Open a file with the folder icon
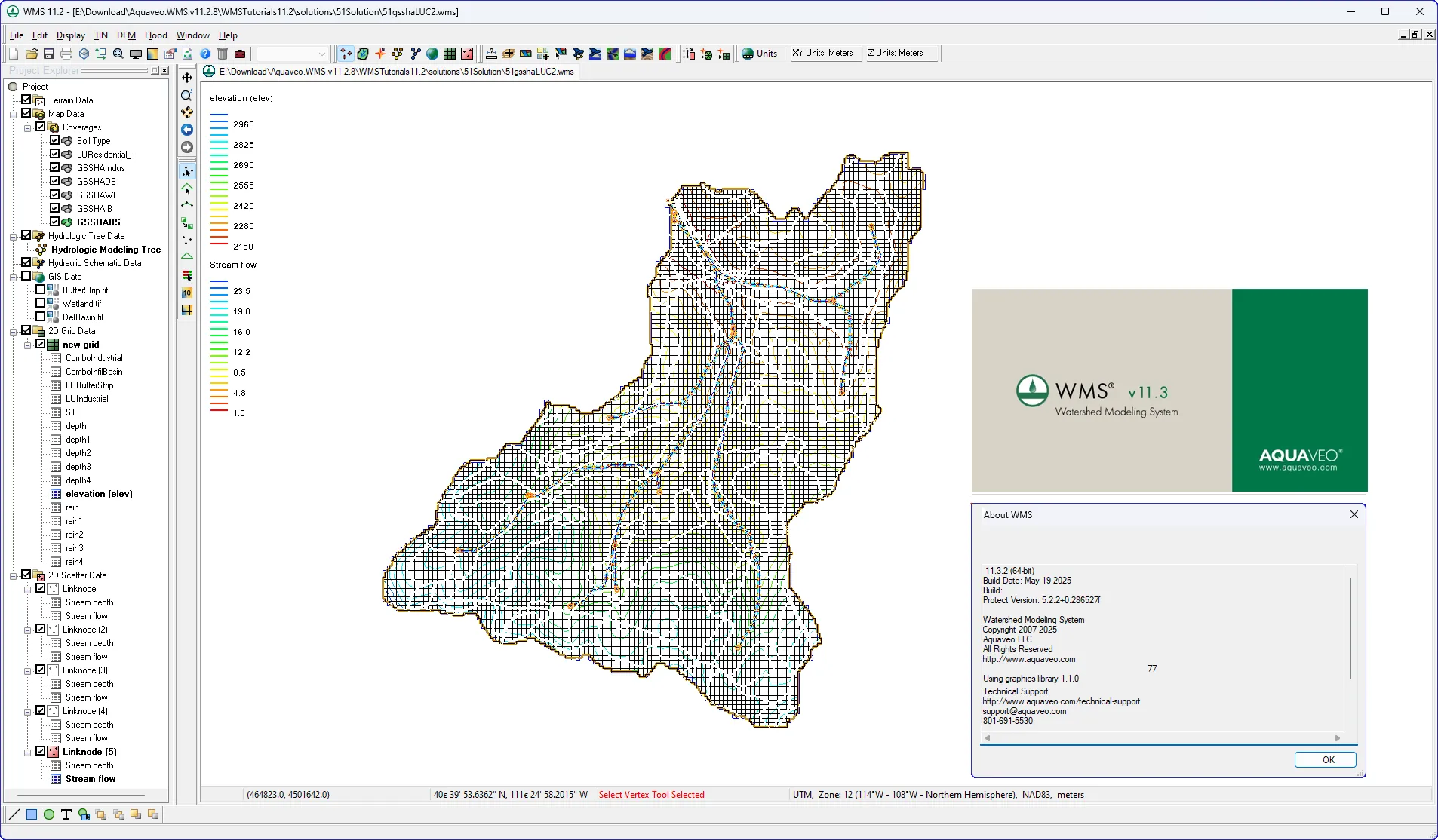 31,54
